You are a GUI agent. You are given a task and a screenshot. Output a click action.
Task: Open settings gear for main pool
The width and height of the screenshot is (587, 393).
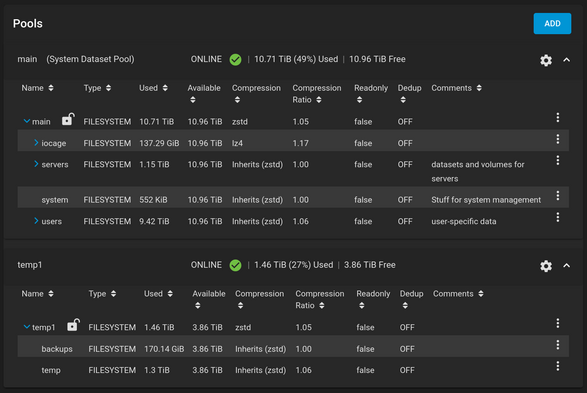tap(546, 60)
